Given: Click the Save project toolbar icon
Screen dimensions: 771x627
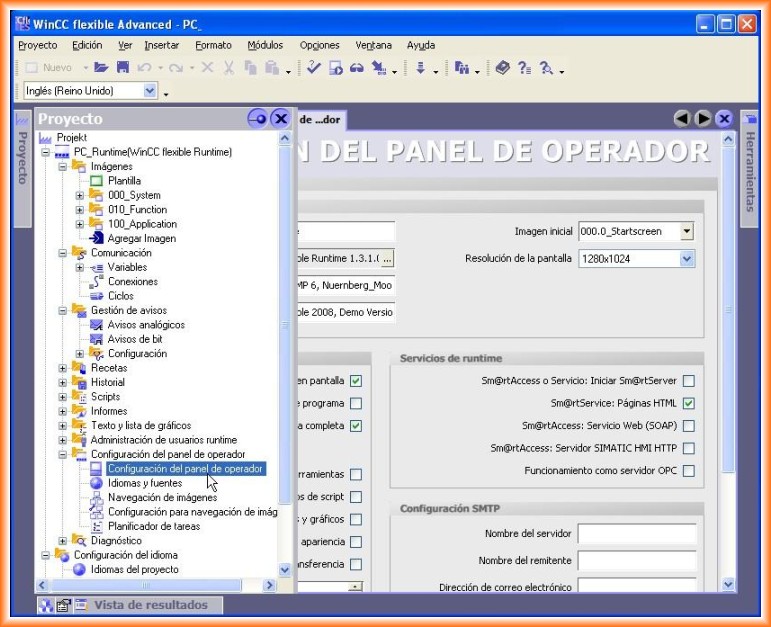Looking at the screenshot, I should pyautogui.click(x=122, y=68).
